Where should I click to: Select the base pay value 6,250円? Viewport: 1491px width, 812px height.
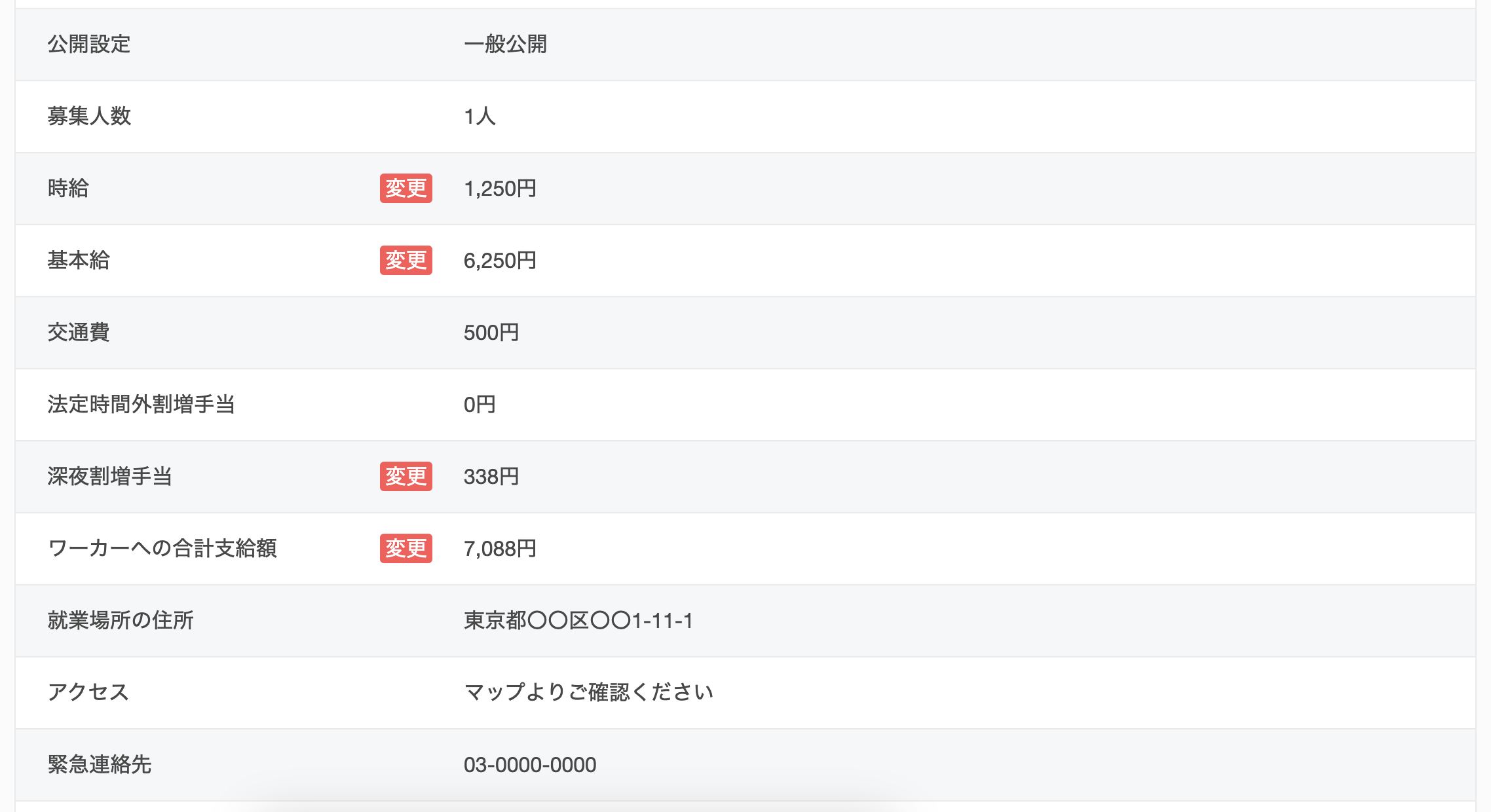[x=500, y=261]
